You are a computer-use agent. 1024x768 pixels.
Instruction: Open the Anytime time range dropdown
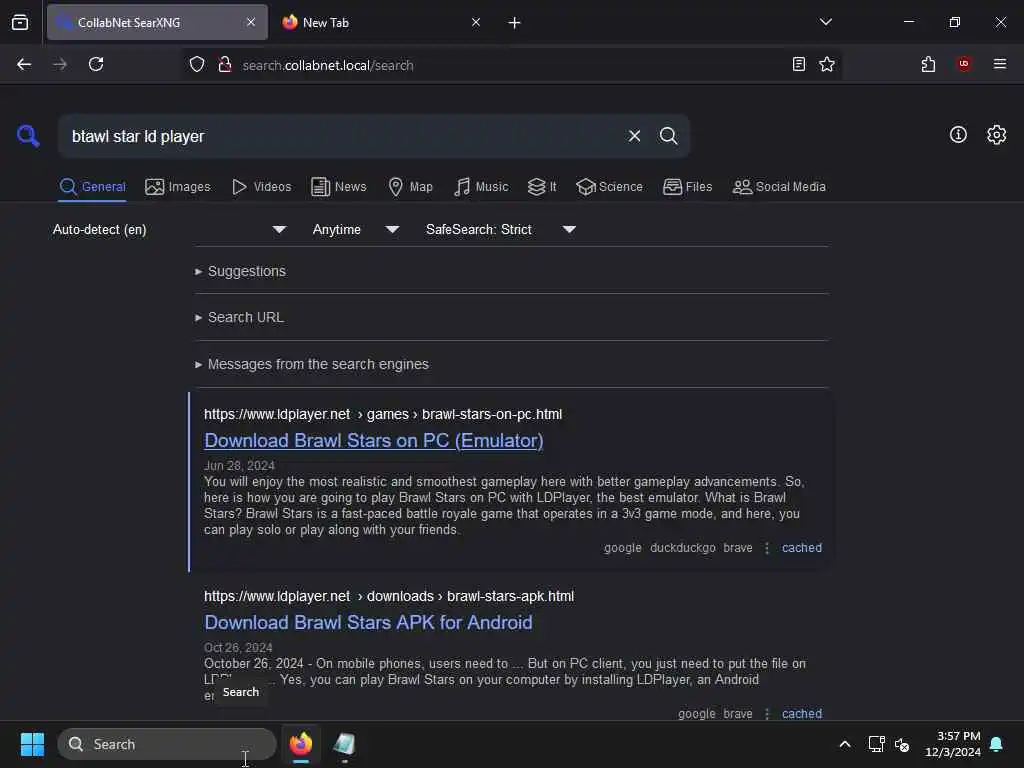(x=355, y=229)
